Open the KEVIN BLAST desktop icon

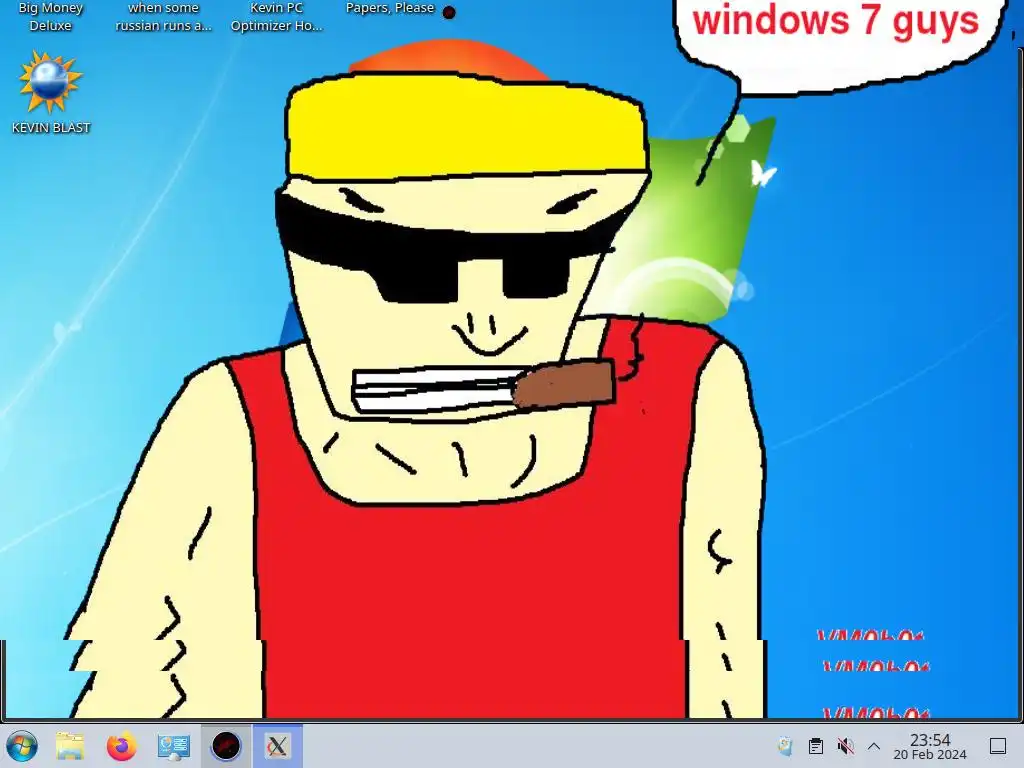point(51,93)
